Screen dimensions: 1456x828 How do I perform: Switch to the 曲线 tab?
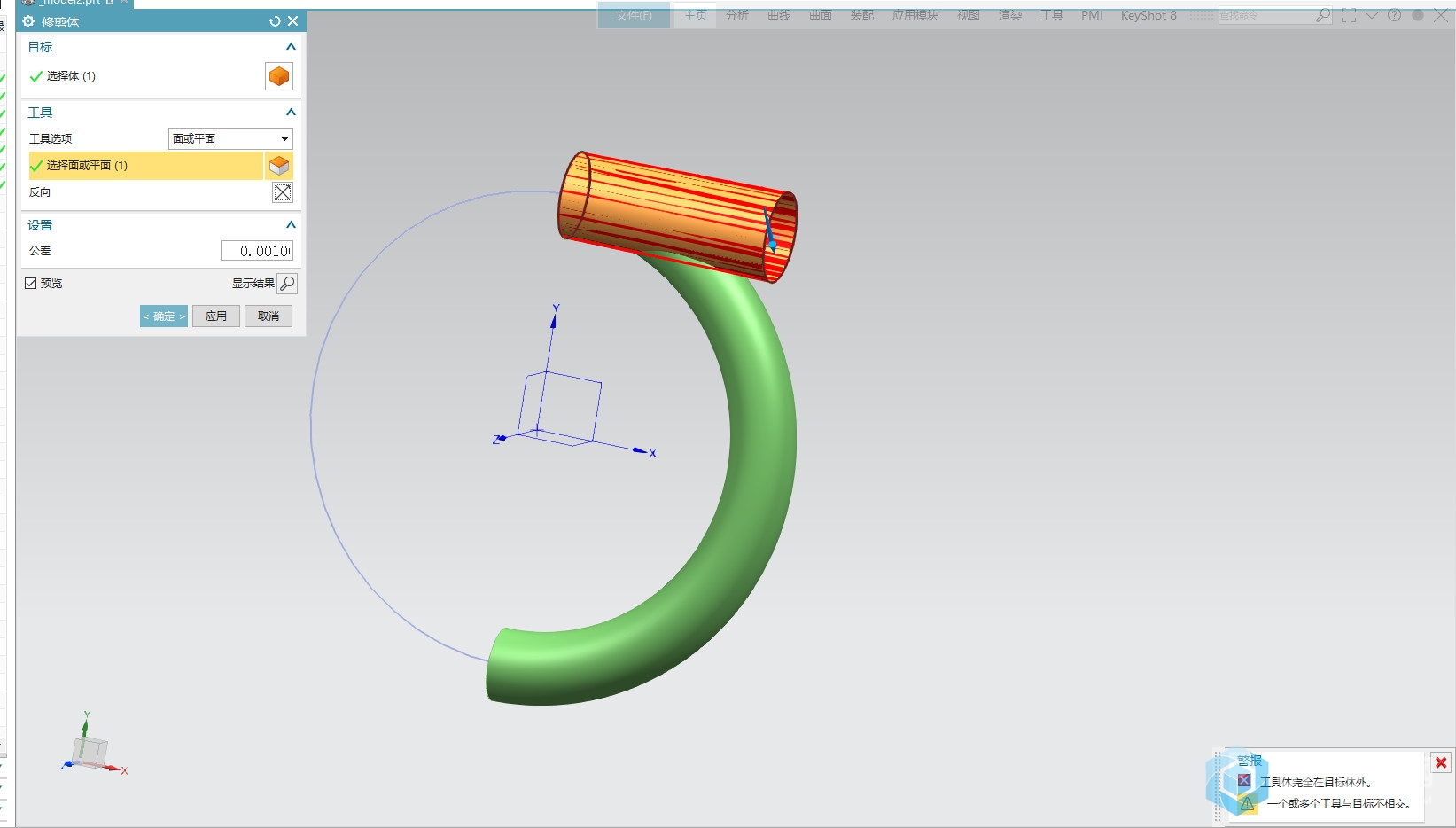tap(779, 15)
